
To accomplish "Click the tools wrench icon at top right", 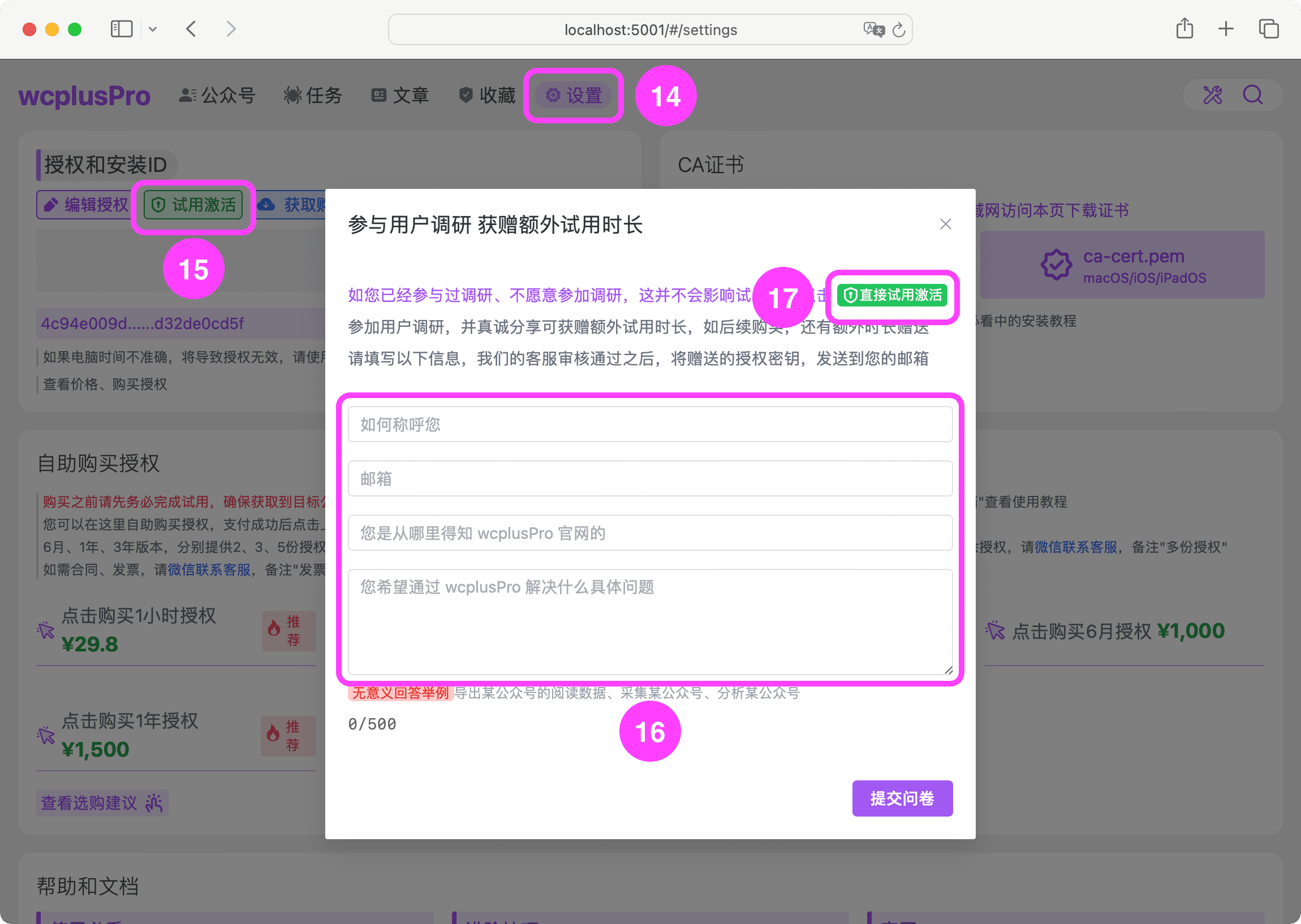I will pyautogui.click(x=1212, y=95).
